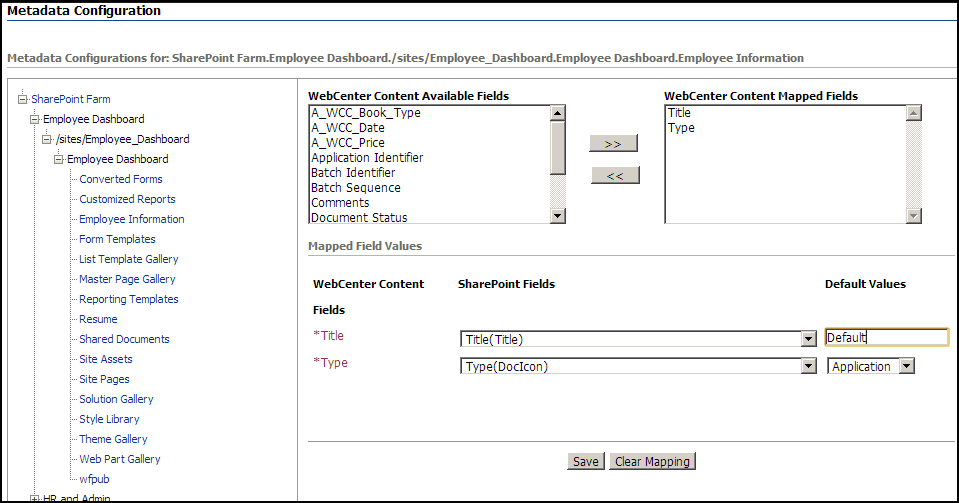Select Batch Identifier field
This screenshot has height=503, width=959.
click(429, 173)
